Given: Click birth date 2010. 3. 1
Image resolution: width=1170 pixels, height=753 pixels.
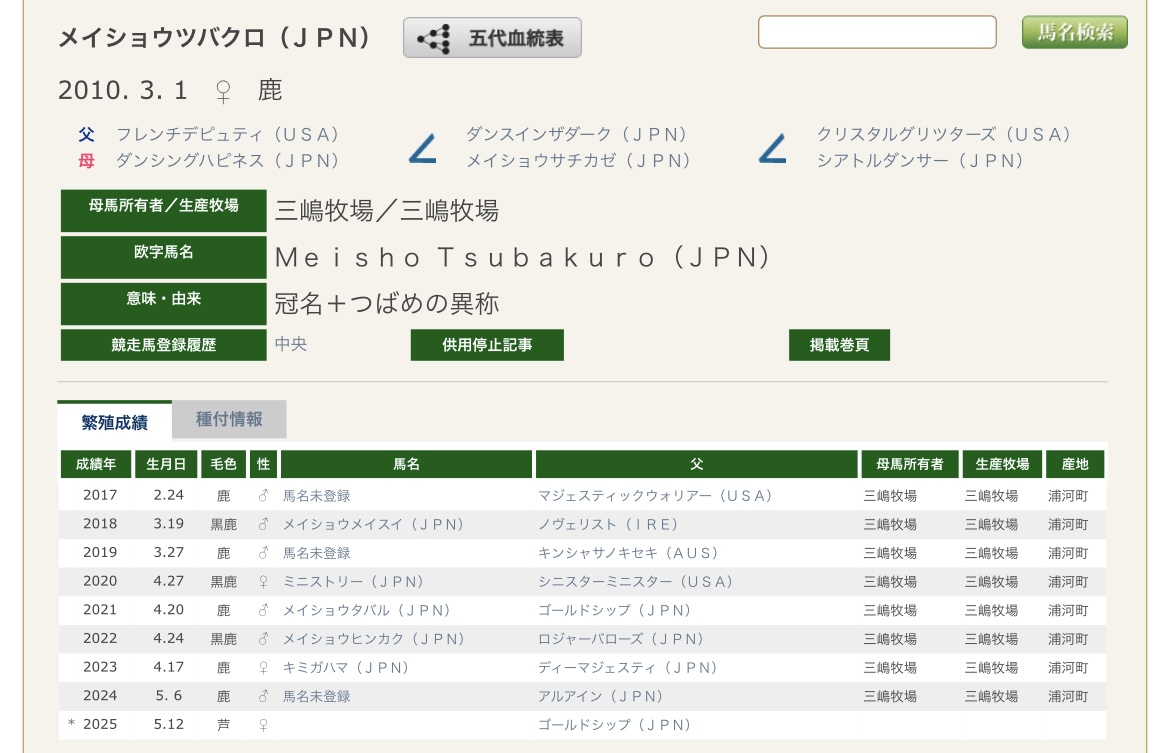Looking at the screenshot, I should 123,90.
